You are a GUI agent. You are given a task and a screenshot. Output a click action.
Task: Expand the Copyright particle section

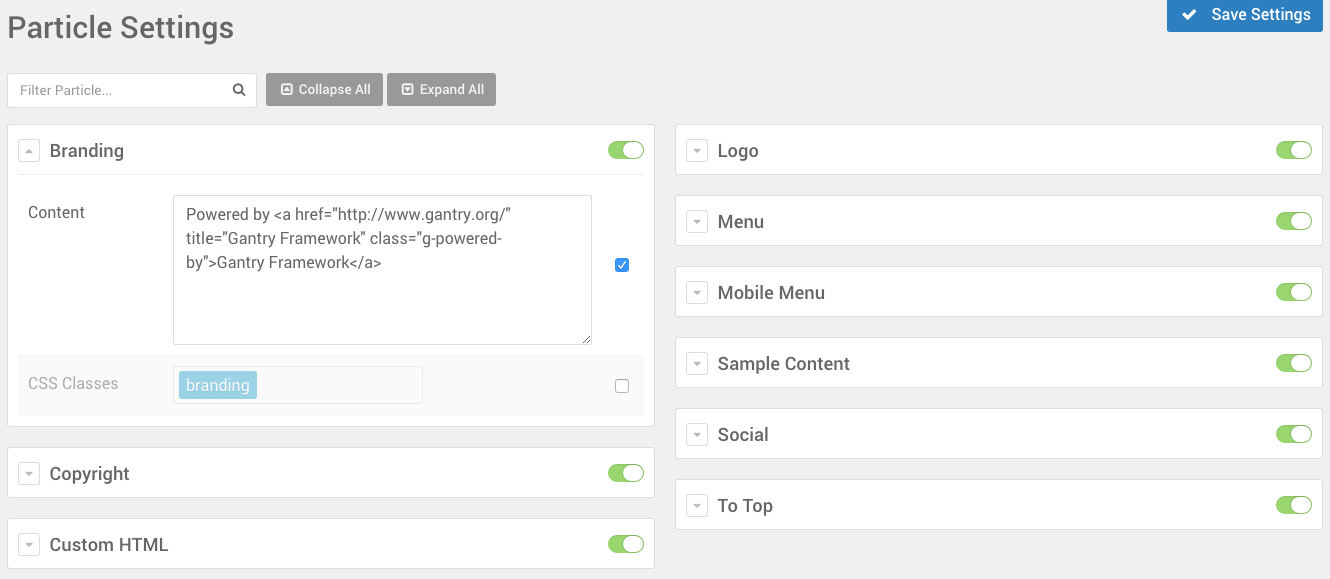[x=29, y=474]
